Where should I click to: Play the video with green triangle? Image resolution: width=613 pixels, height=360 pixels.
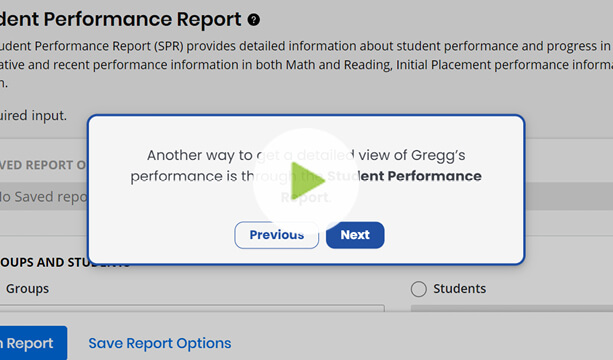[306, 181]
